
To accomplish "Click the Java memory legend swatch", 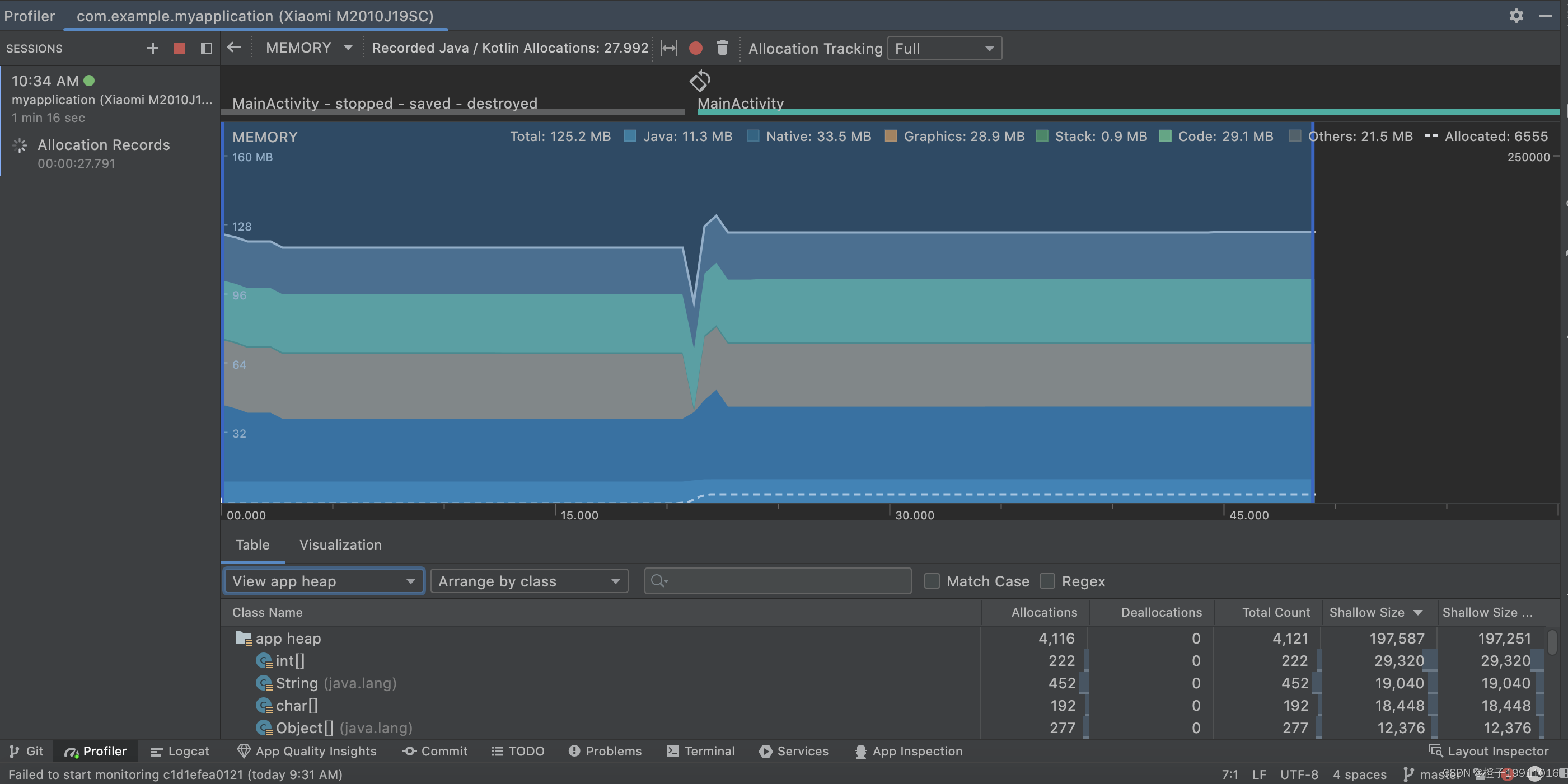I will (630, 136).
